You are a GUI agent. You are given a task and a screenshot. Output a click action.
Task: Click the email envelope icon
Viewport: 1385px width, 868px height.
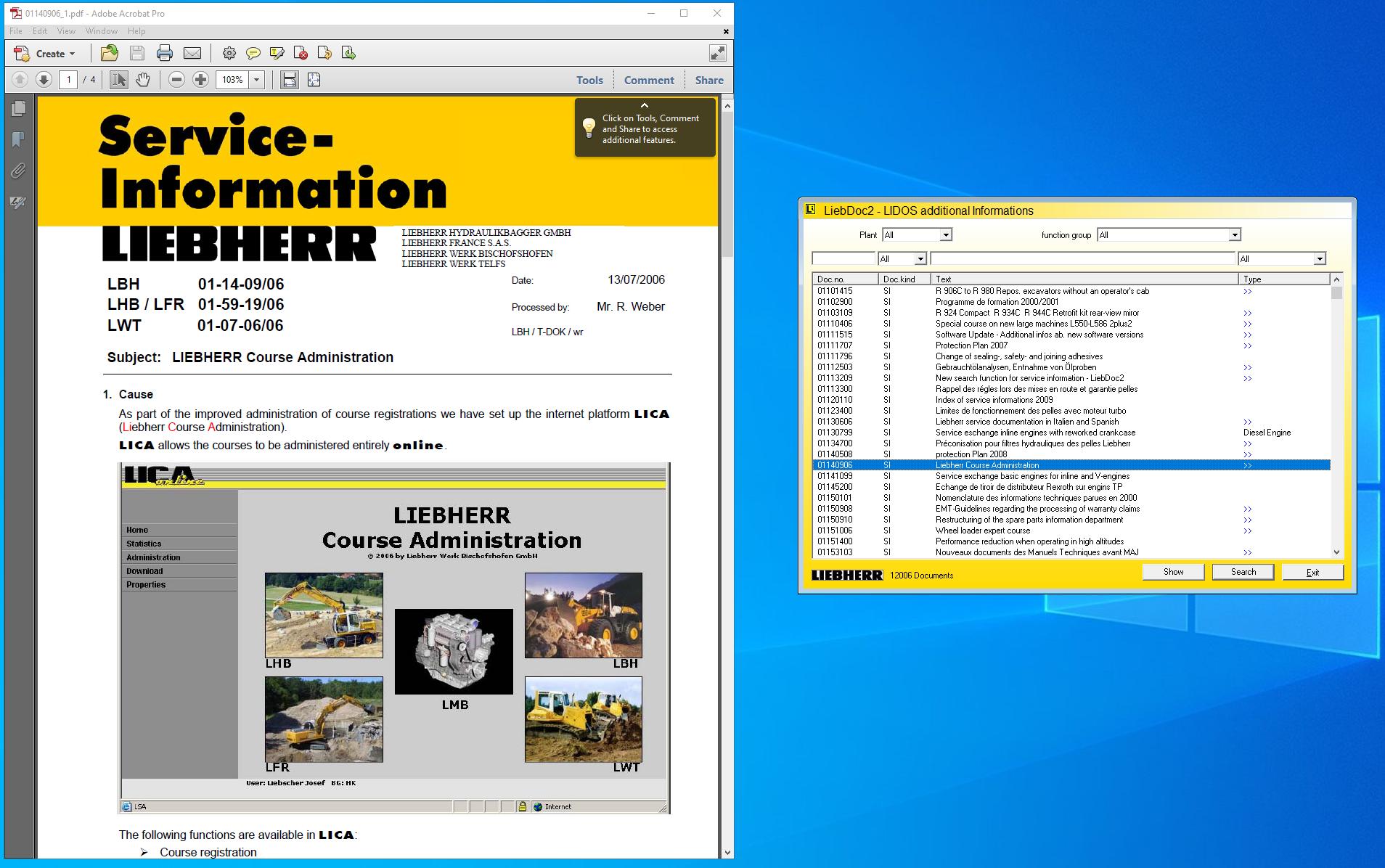(192, 53)
